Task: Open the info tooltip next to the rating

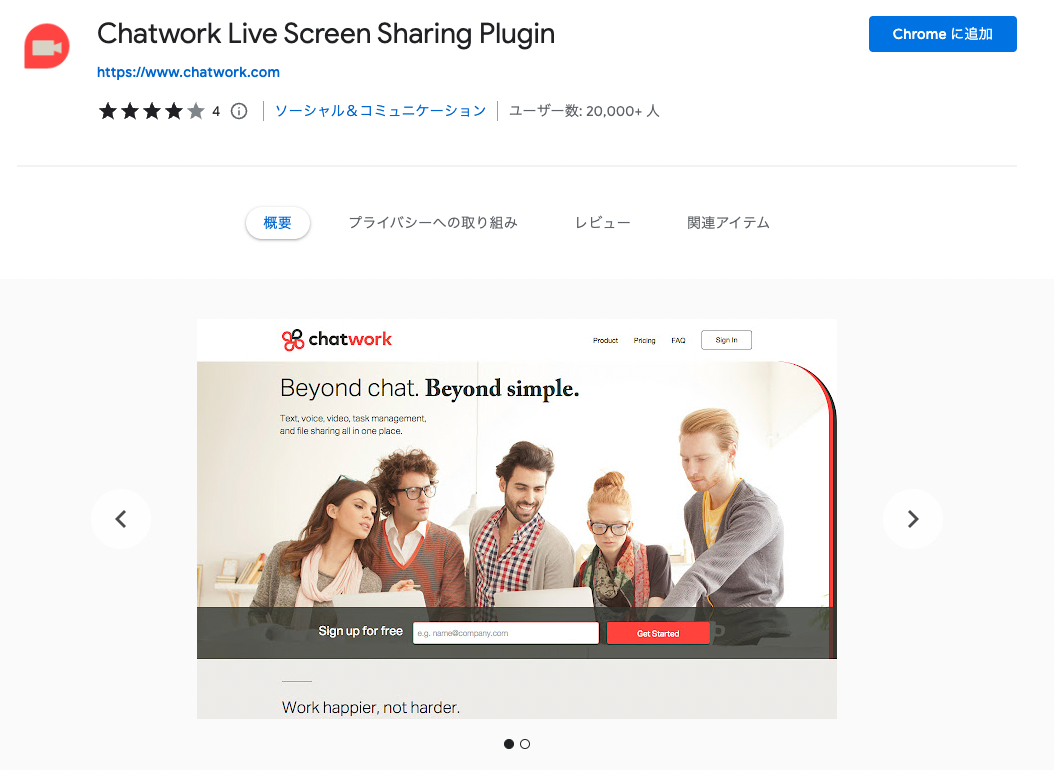Action: pos(238,111)
